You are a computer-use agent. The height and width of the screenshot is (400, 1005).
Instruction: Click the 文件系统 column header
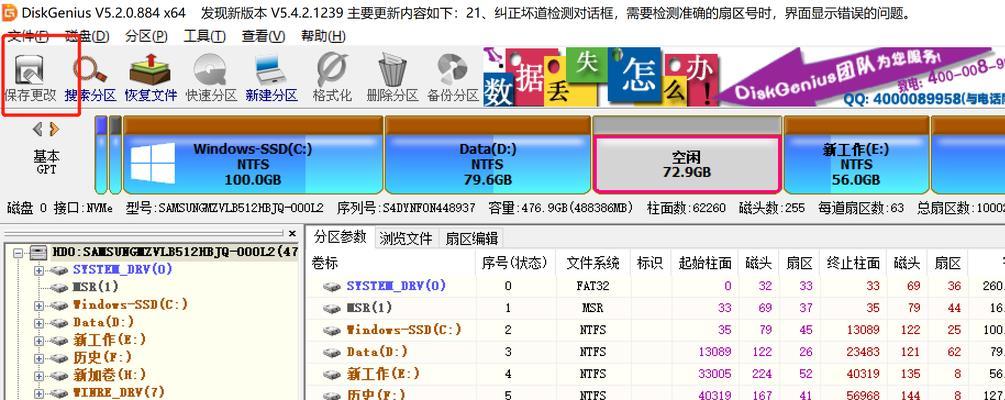pos(593,263)
